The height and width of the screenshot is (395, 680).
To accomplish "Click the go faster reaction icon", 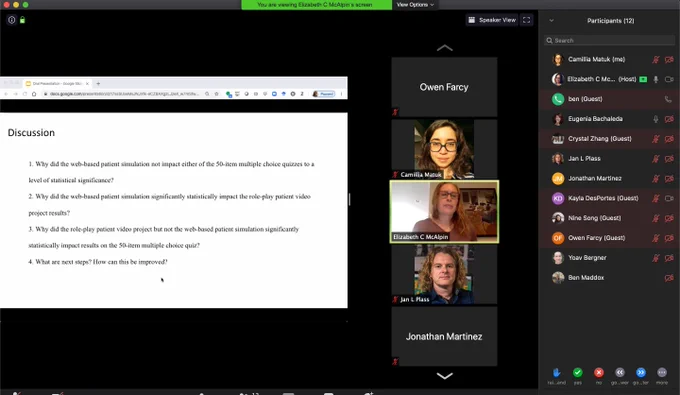I will pos(641,372).
